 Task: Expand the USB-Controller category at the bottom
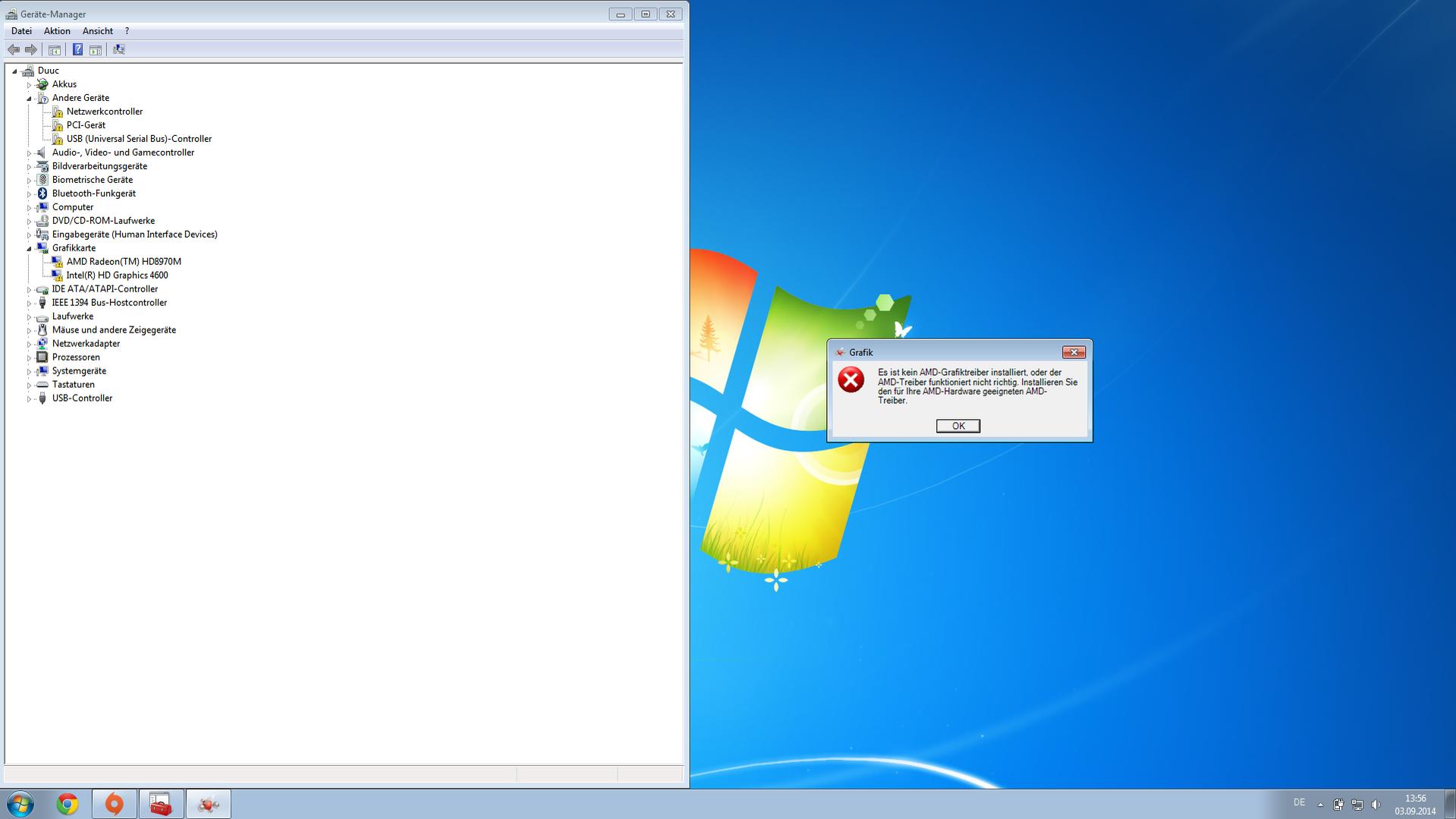coord(29,398)
